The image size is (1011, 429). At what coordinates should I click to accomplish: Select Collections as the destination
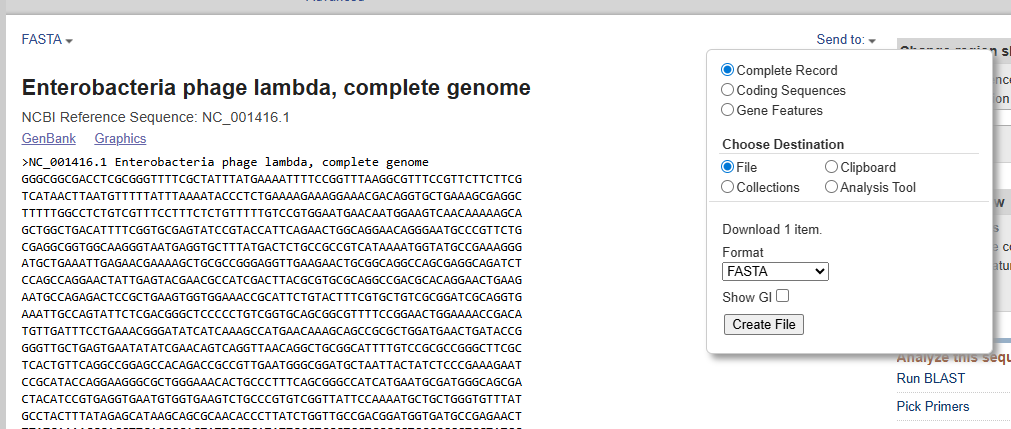coord(728,188)
